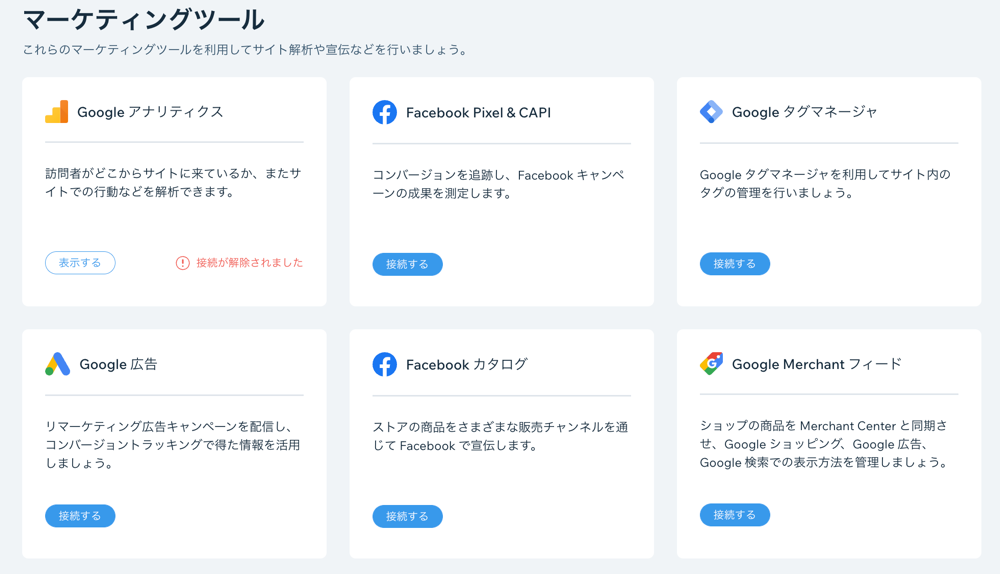Screen dimensions: 1000x574
Task: Click the Facebook Pixel & CAPI logo icon
Action: (x=385, y=112)
